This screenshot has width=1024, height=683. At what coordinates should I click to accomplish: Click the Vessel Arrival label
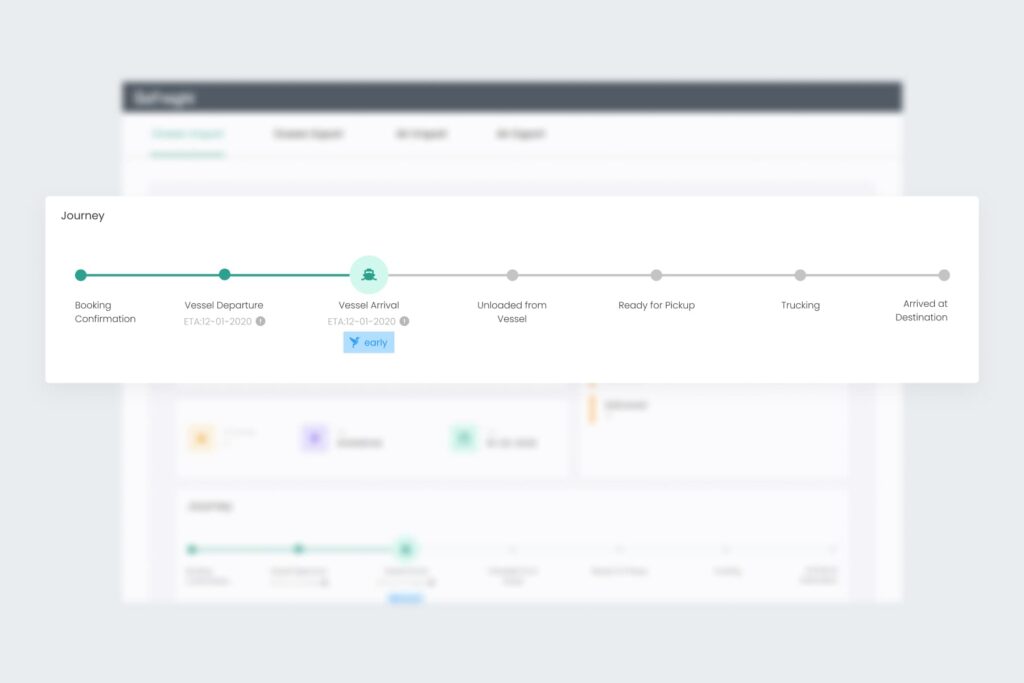pos(369,305)
